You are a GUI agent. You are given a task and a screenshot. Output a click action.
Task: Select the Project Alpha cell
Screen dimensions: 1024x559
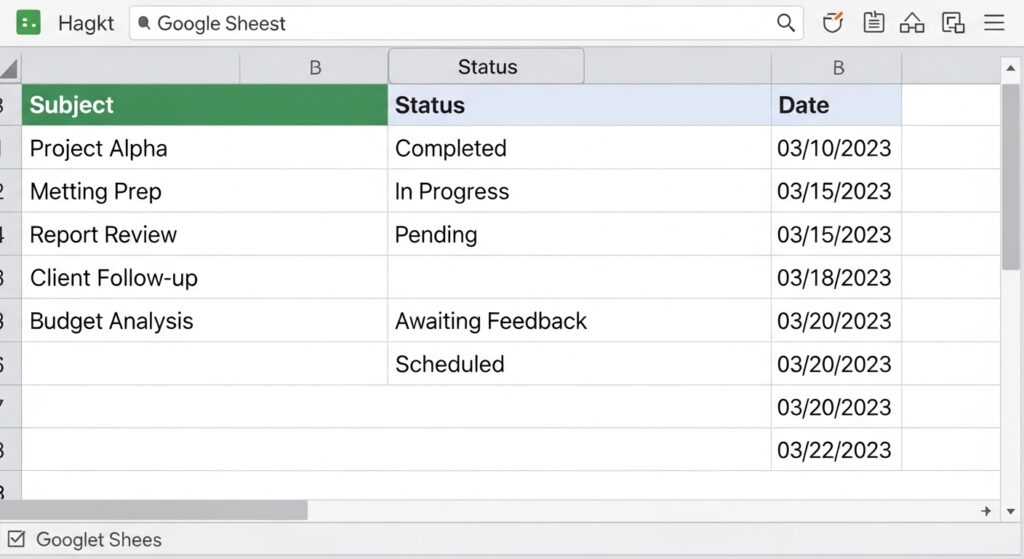[x=204, y=148]
